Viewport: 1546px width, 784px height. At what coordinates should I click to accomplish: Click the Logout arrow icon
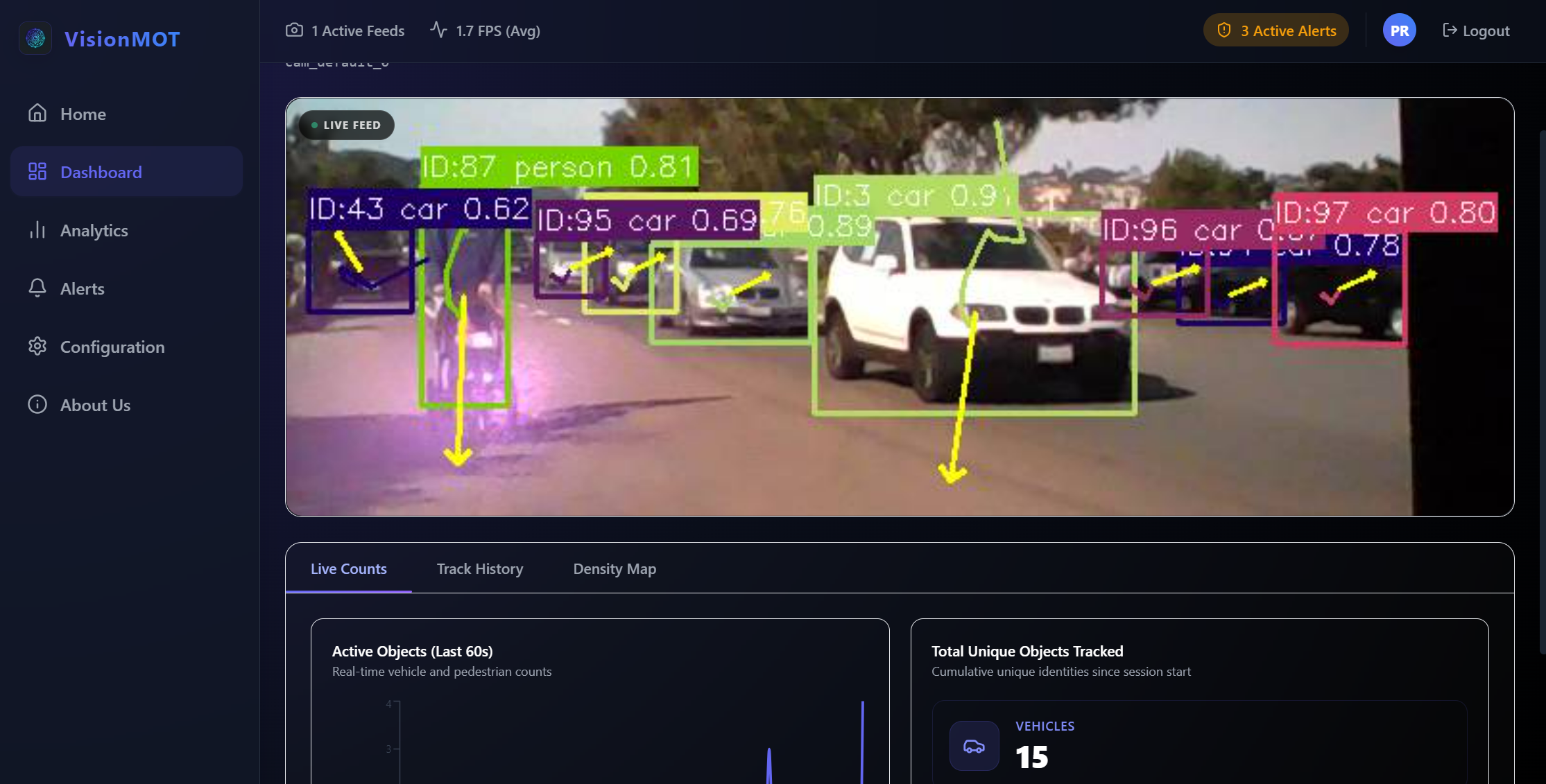1450,30
